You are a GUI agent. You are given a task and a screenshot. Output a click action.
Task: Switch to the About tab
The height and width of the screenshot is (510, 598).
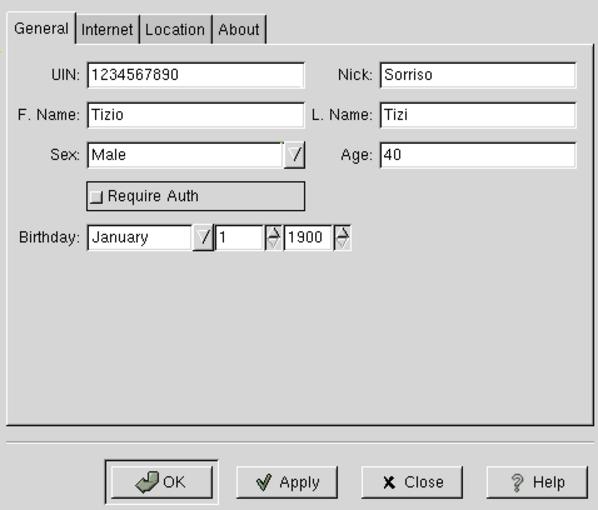(x=239, y=29)
